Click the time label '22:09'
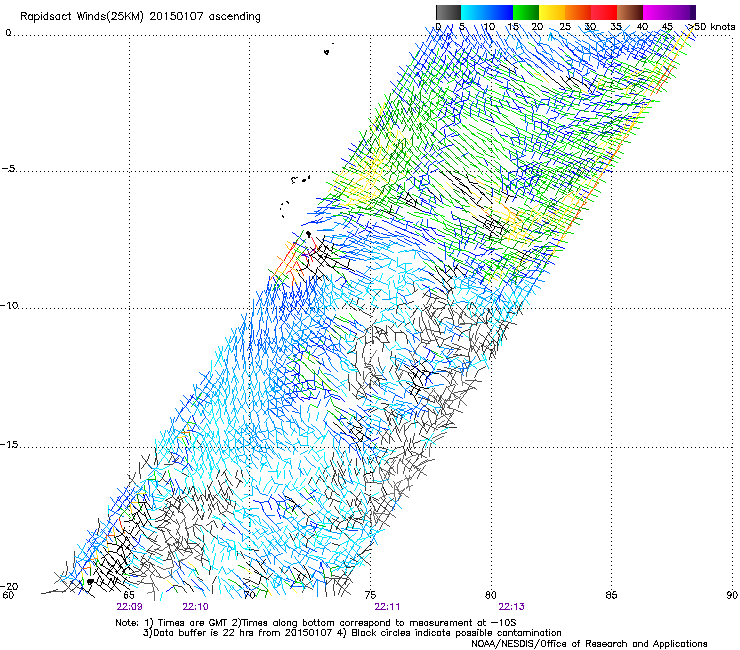The image size is (740, 650). point(129,607)
